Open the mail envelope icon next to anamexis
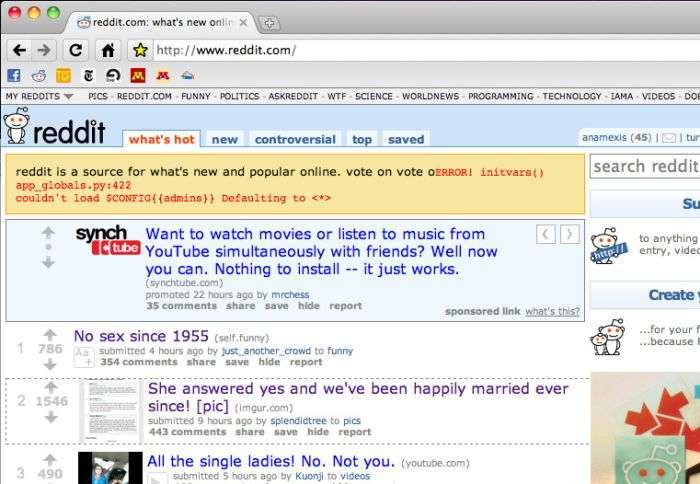The height and width of the screenshot is (484, 700). [x=668, y=138]
